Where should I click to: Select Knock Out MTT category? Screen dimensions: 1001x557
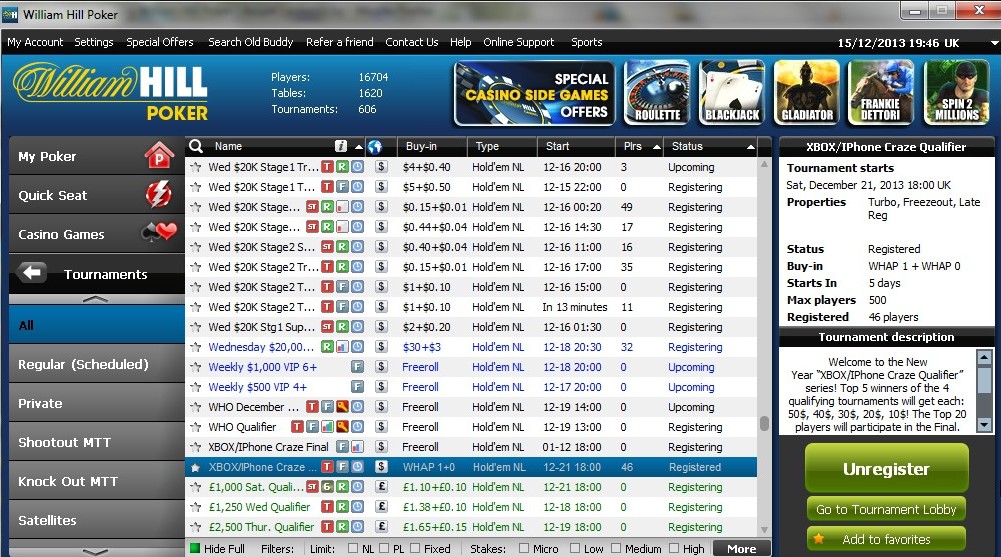point(96,481)
